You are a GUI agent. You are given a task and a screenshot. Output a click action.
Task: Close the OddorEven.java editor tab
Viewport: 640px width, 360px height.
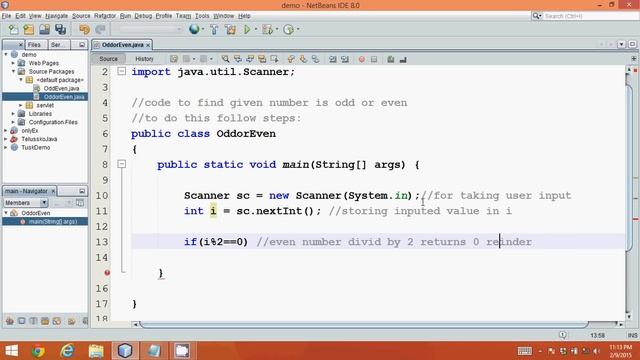point(148,45)
